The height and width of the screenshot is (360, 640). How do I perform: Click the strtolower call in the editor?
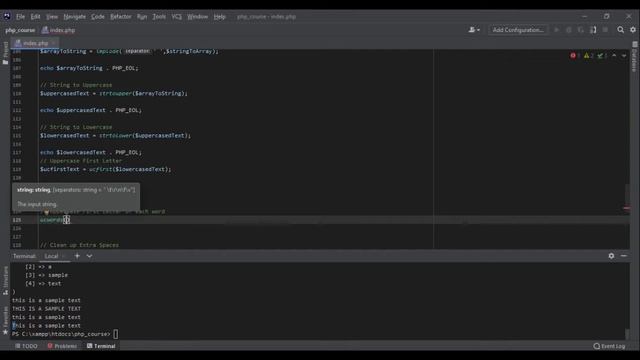click(x=116, y=136)
